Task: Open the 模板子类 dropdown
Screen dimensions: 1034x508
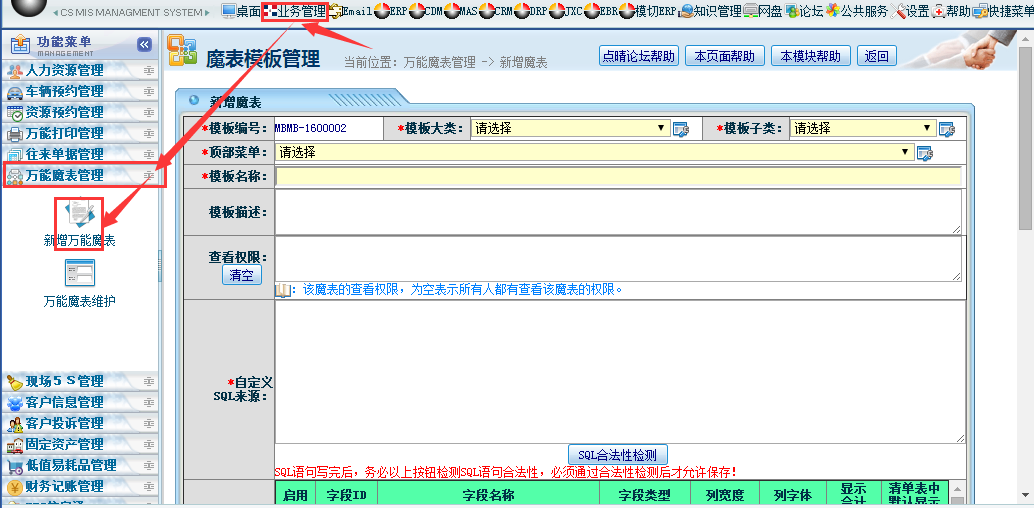Action: coord(862,128)
